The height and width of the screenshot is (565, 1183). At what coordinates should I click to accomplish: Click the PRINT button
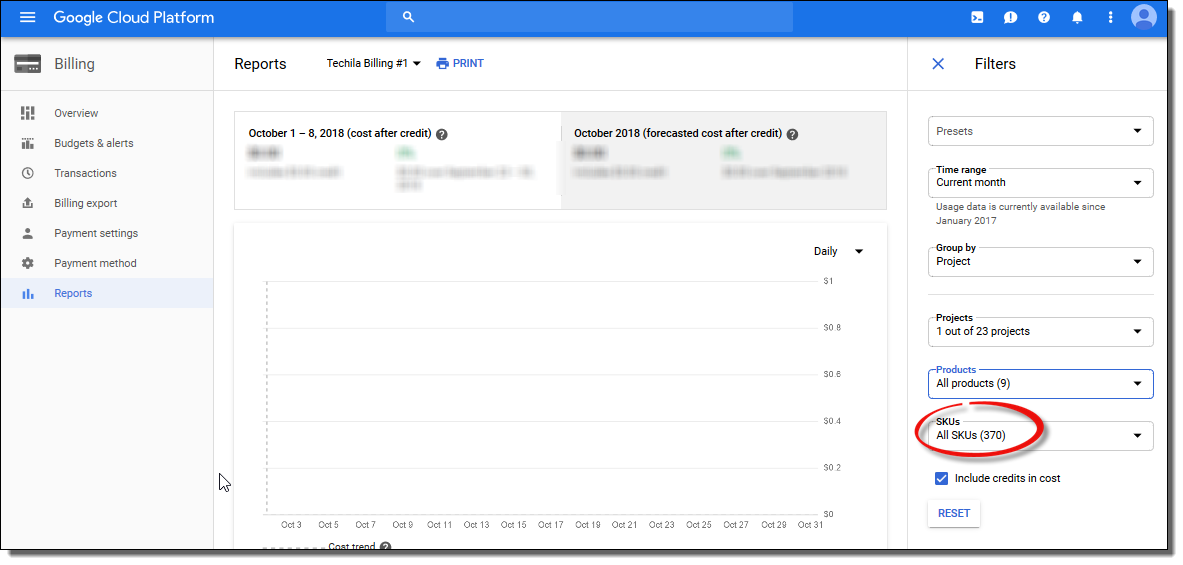click(x=460, y=64)
